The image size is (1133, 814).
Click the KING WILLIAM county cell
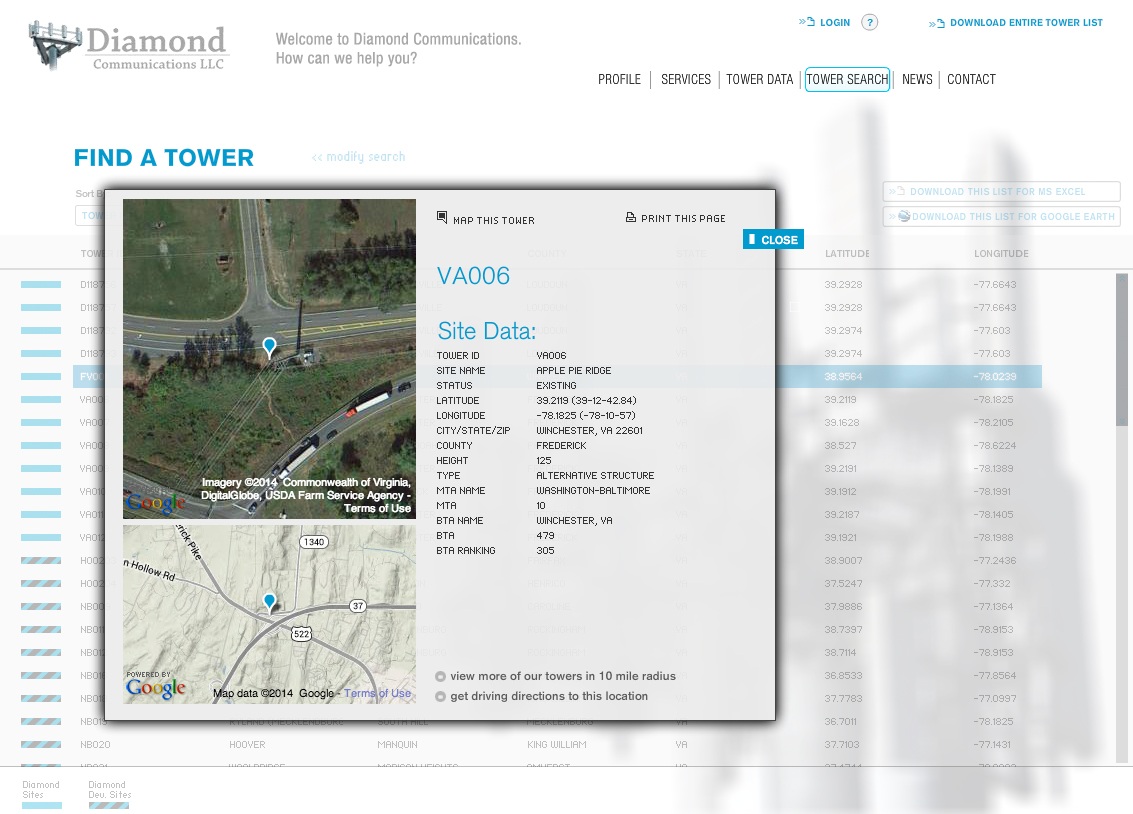[556, 745]
